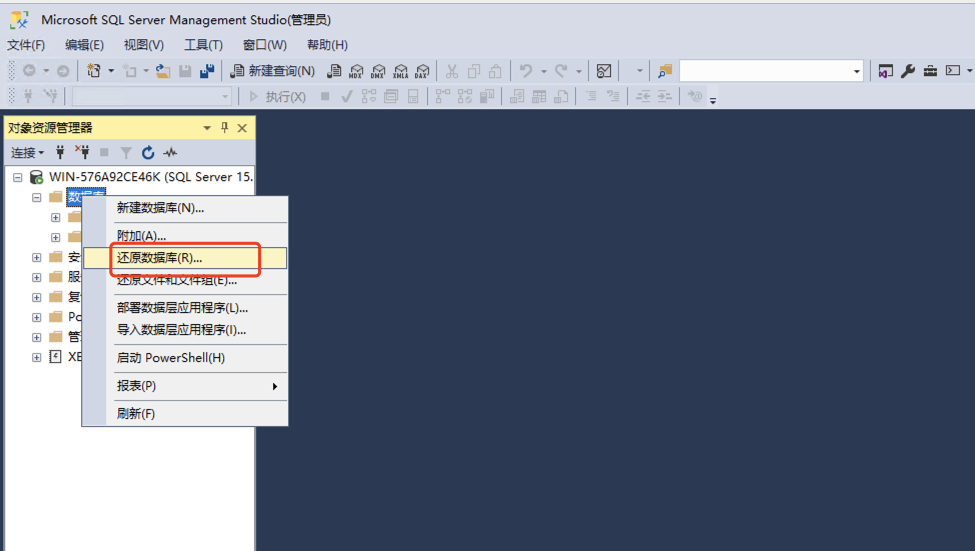This screenshot has width=975, height=551.
Task: Open the 工具(T) menu
Action: 203,45
